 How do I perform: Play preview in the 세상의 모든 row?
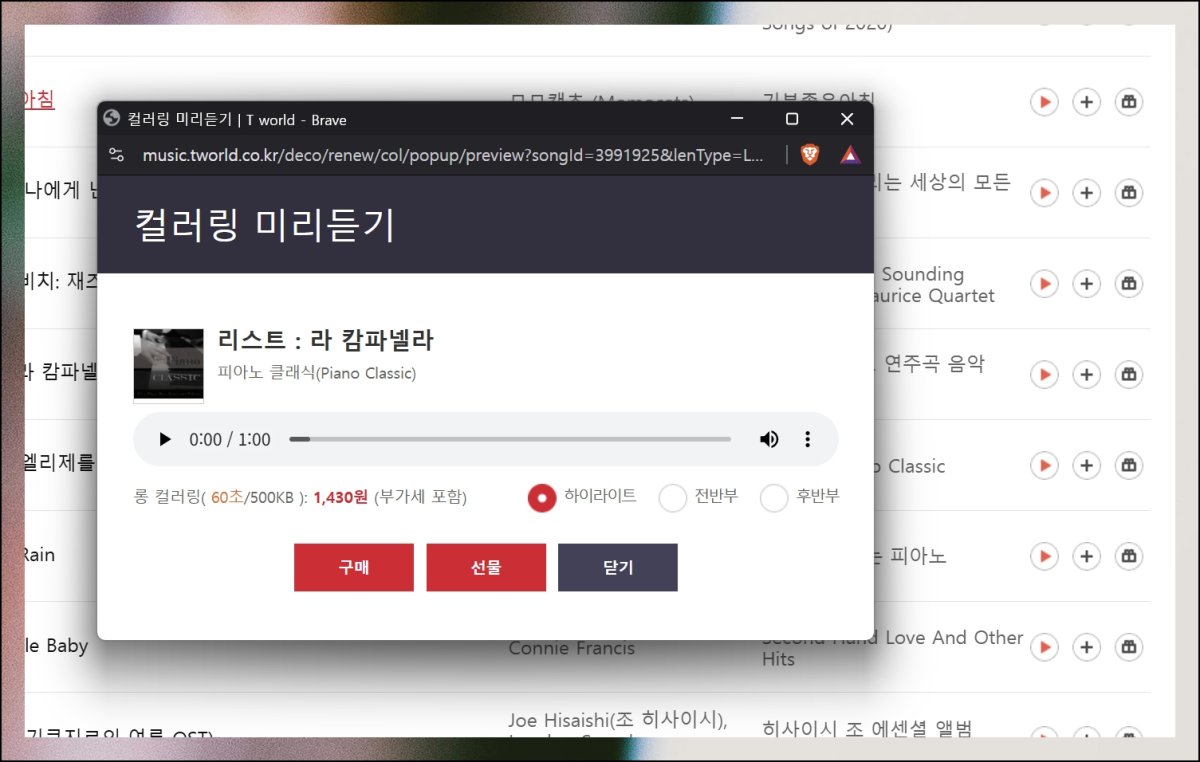(x=1044, y=193)
